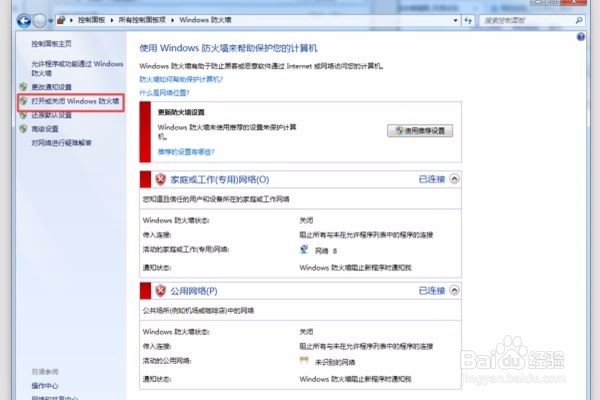Click red shield icon for 公用网络(P)
The height and width of the screenshot is (400, 600).
[x=161, y=291]
